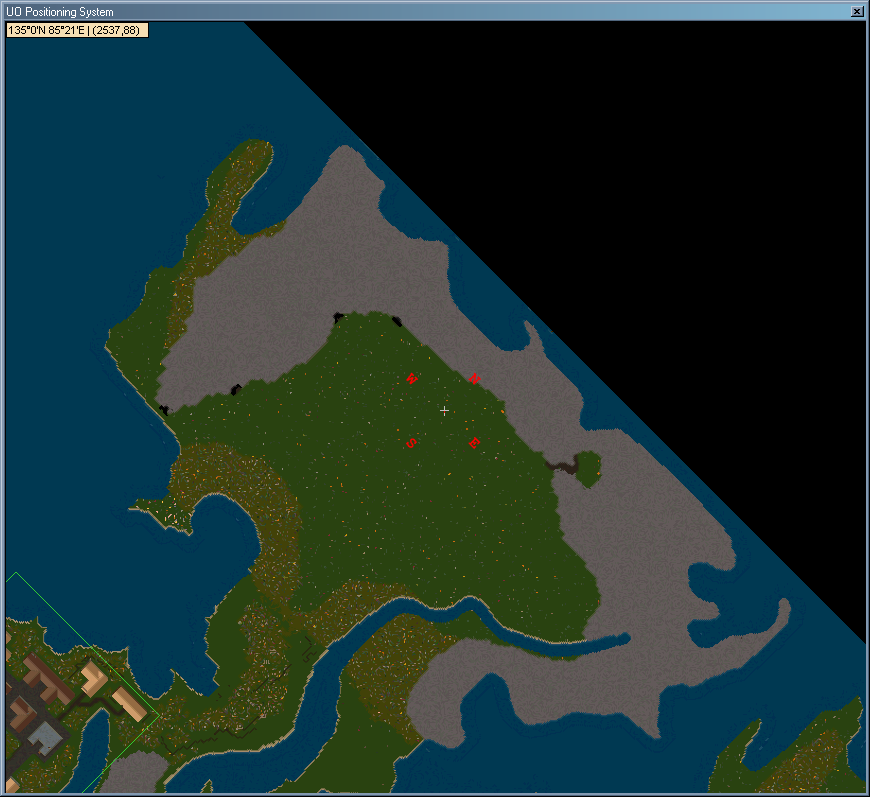Click the black cave at the mountain's top center
This screenshot has width=870, height=797.
tap(339, 318)
